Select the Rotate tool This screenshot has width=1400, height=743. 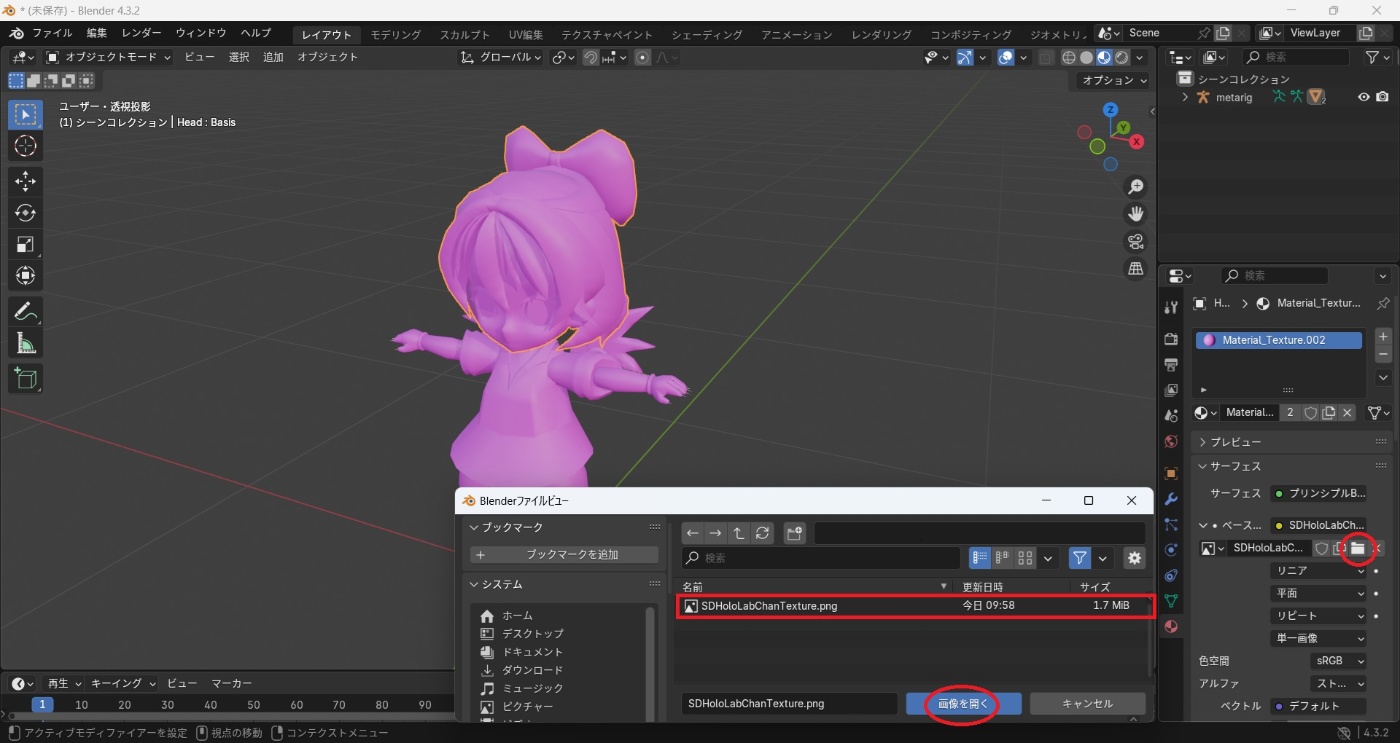[26, 213]
